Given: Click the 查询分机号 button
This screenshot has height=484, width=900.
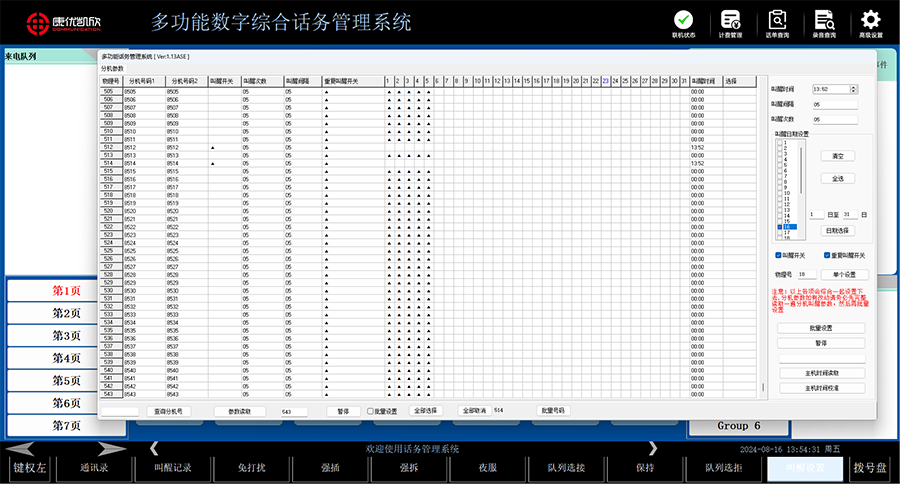Looking at the screenshot, I should click(x=169, y=411).
